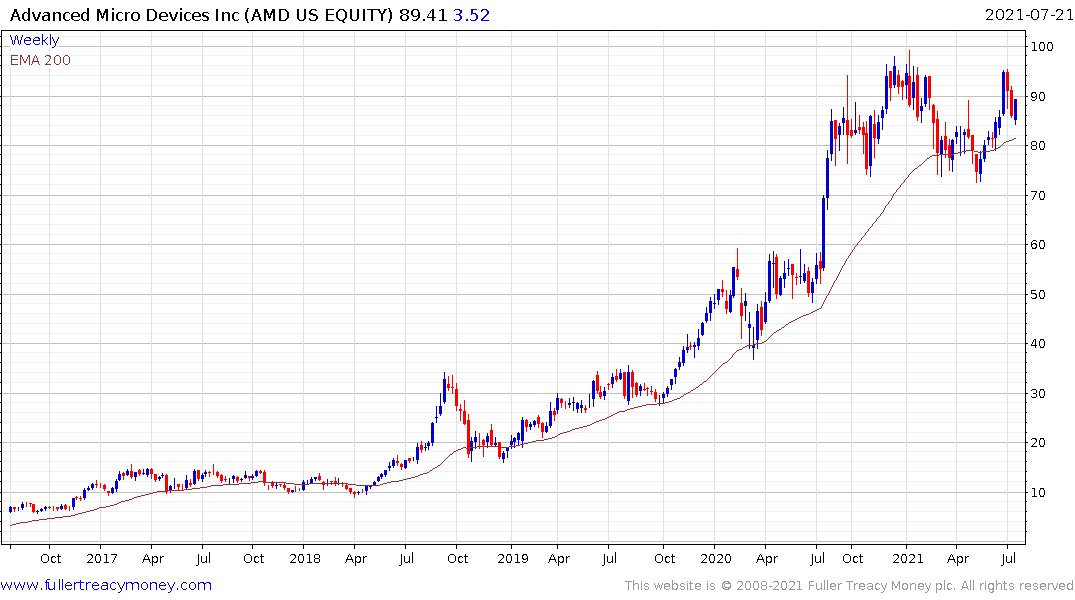This screenshot has width=1075, height=600.
Task: Click the 70 price axis label
Action: [x=1038, y=195]
